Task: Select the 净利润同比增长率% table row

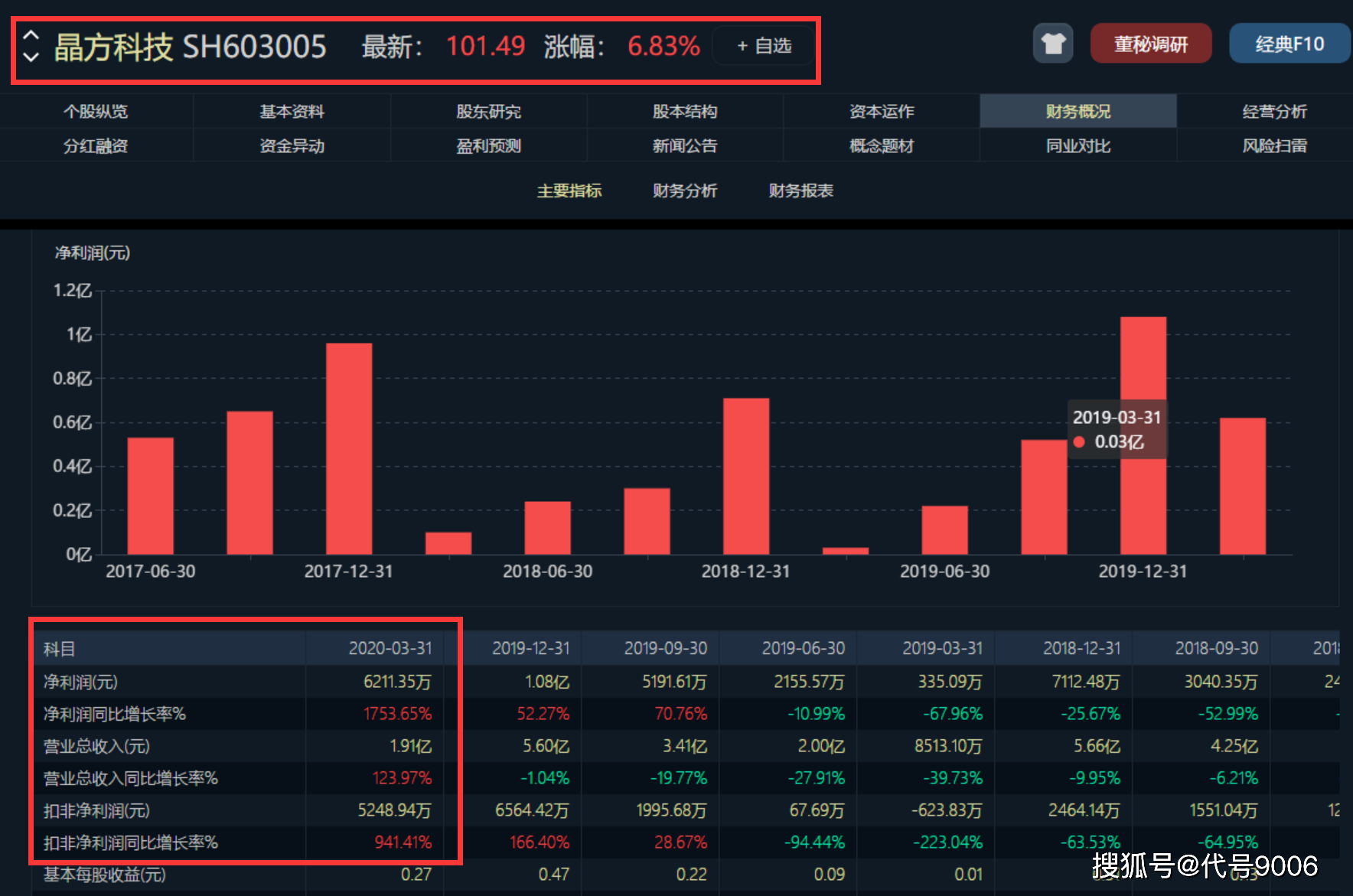Action: click(115, 714)
